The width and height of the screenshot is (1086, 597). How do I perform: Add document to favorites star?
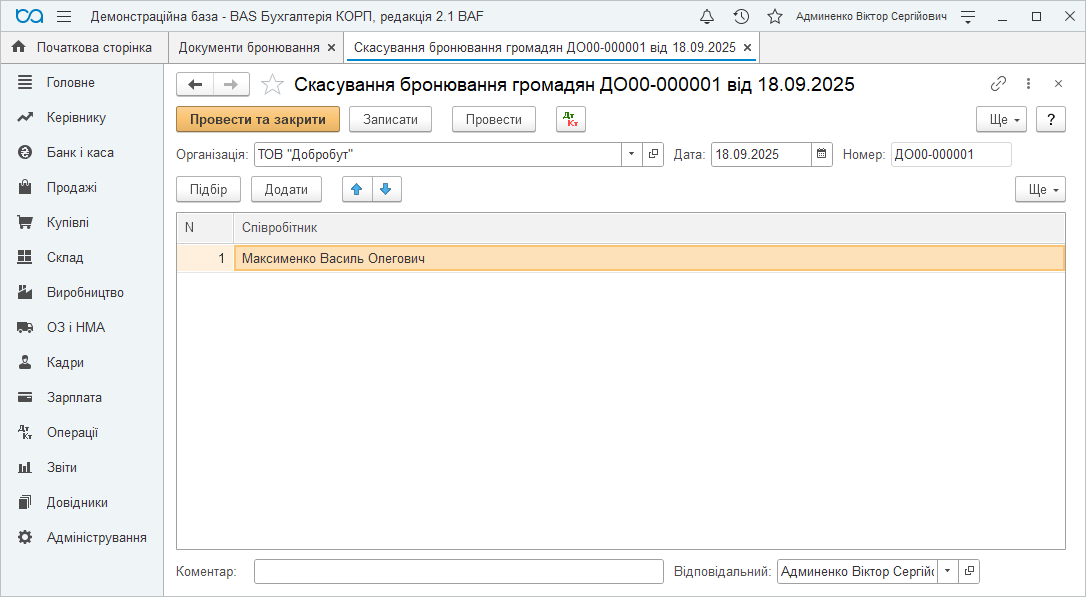[x=271, y=85]
